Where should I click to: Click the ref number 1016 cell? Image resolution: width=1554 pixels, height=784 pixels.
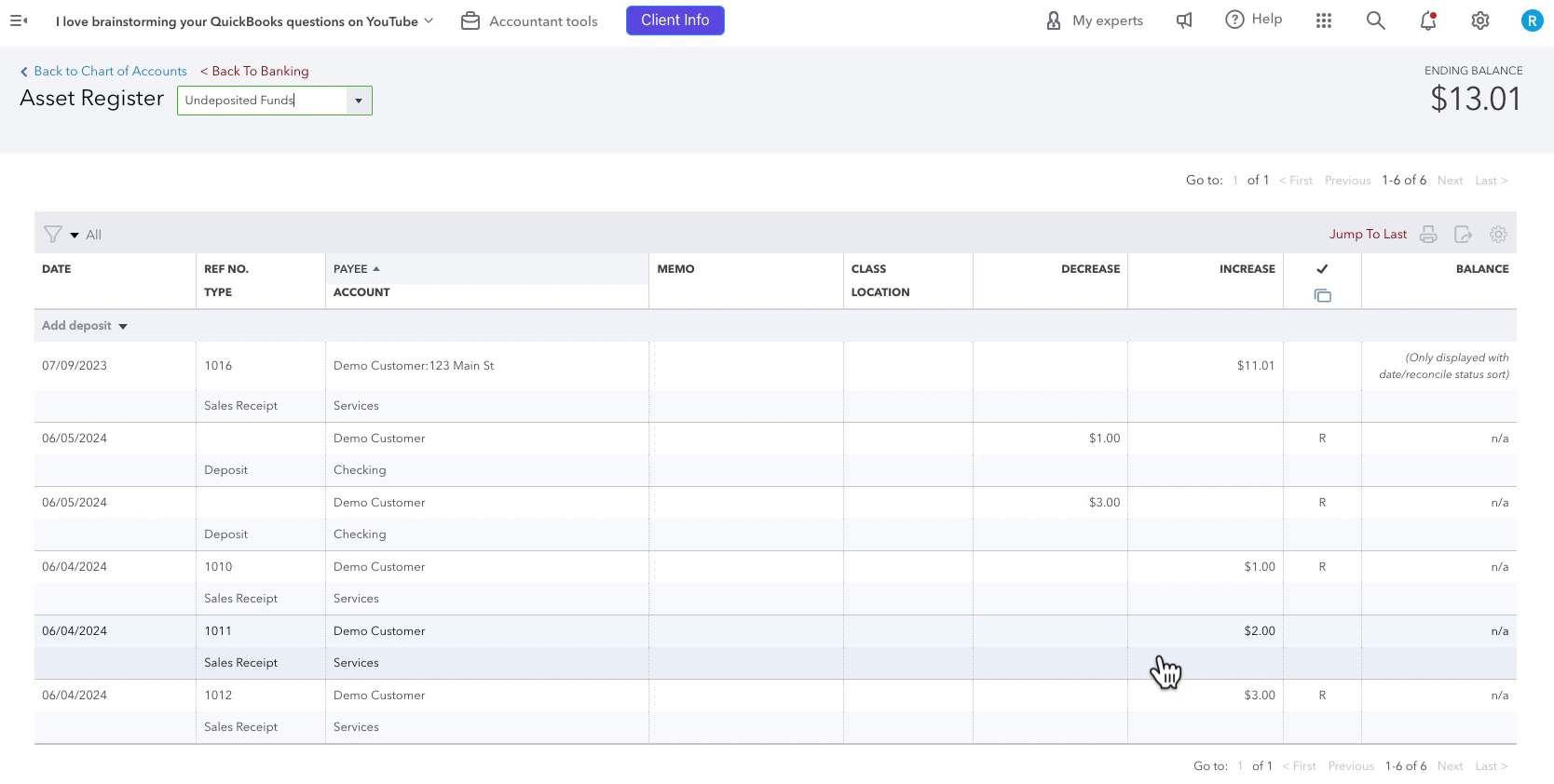coord(218,366)
